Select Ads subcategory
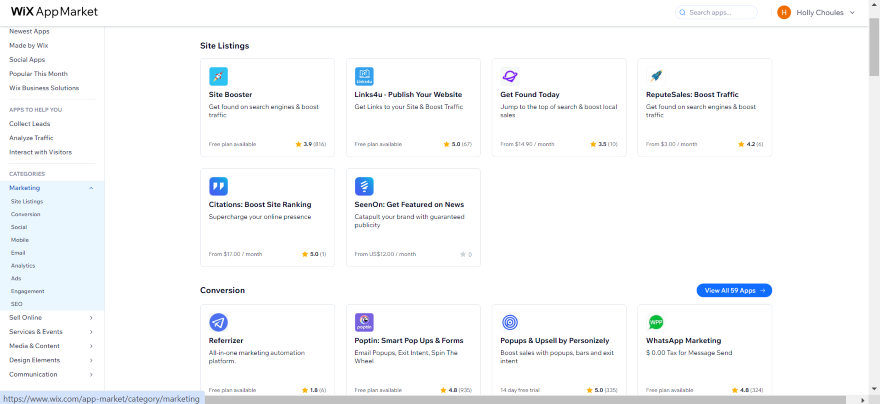The image size is (880, 404). [16, 278]
